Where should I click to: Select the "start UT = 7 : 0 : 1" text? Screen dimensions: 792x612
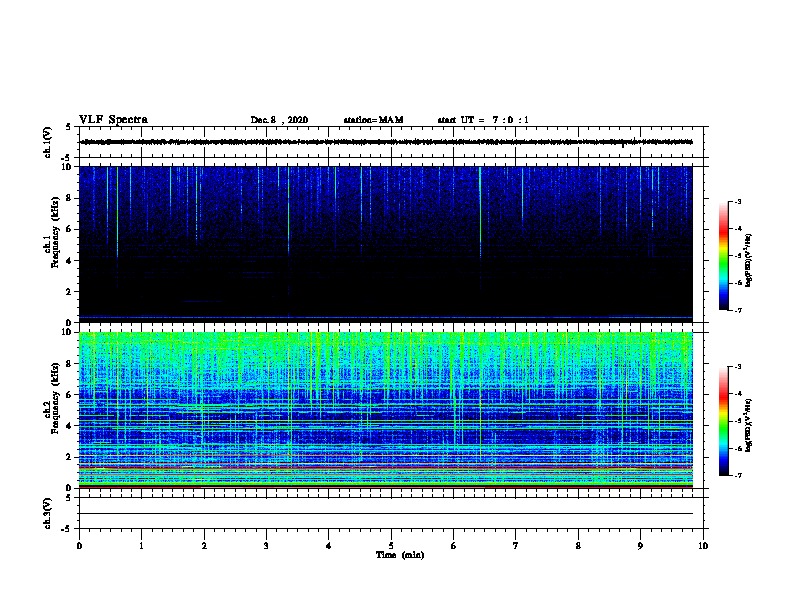[483, 120]
